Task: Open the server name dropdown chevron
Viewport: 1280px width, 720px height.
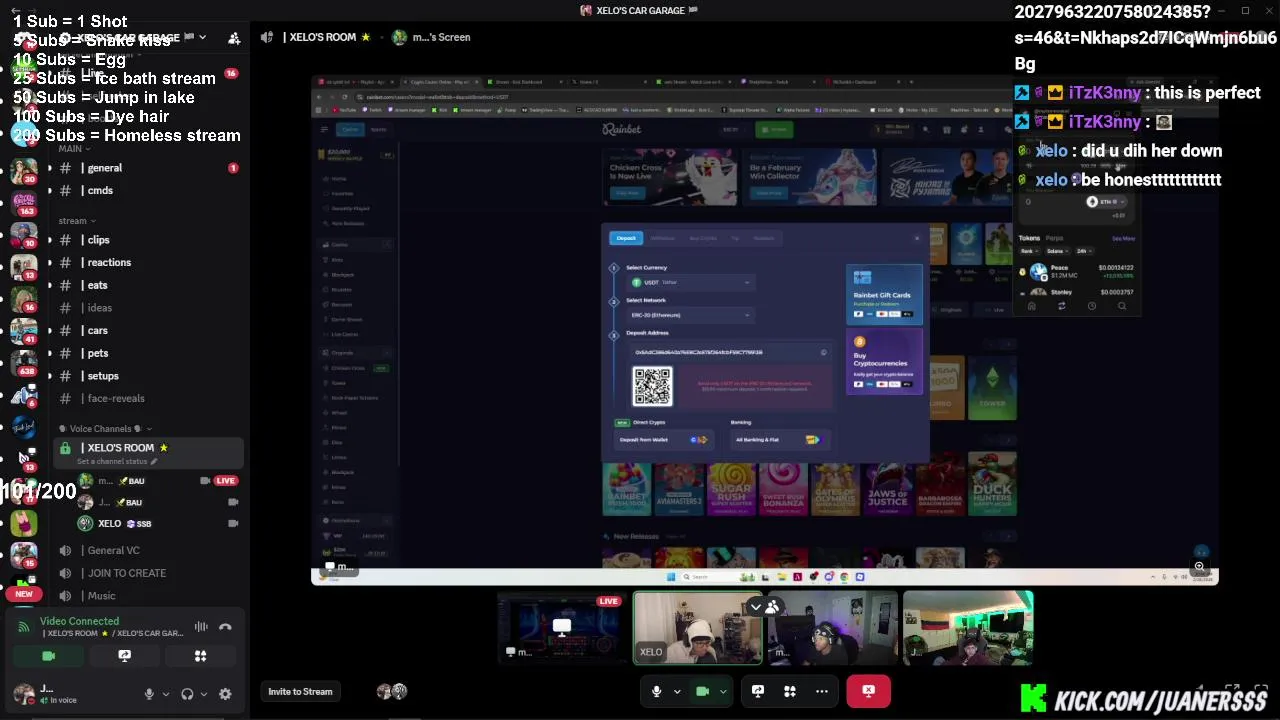Action: point(202,38)
